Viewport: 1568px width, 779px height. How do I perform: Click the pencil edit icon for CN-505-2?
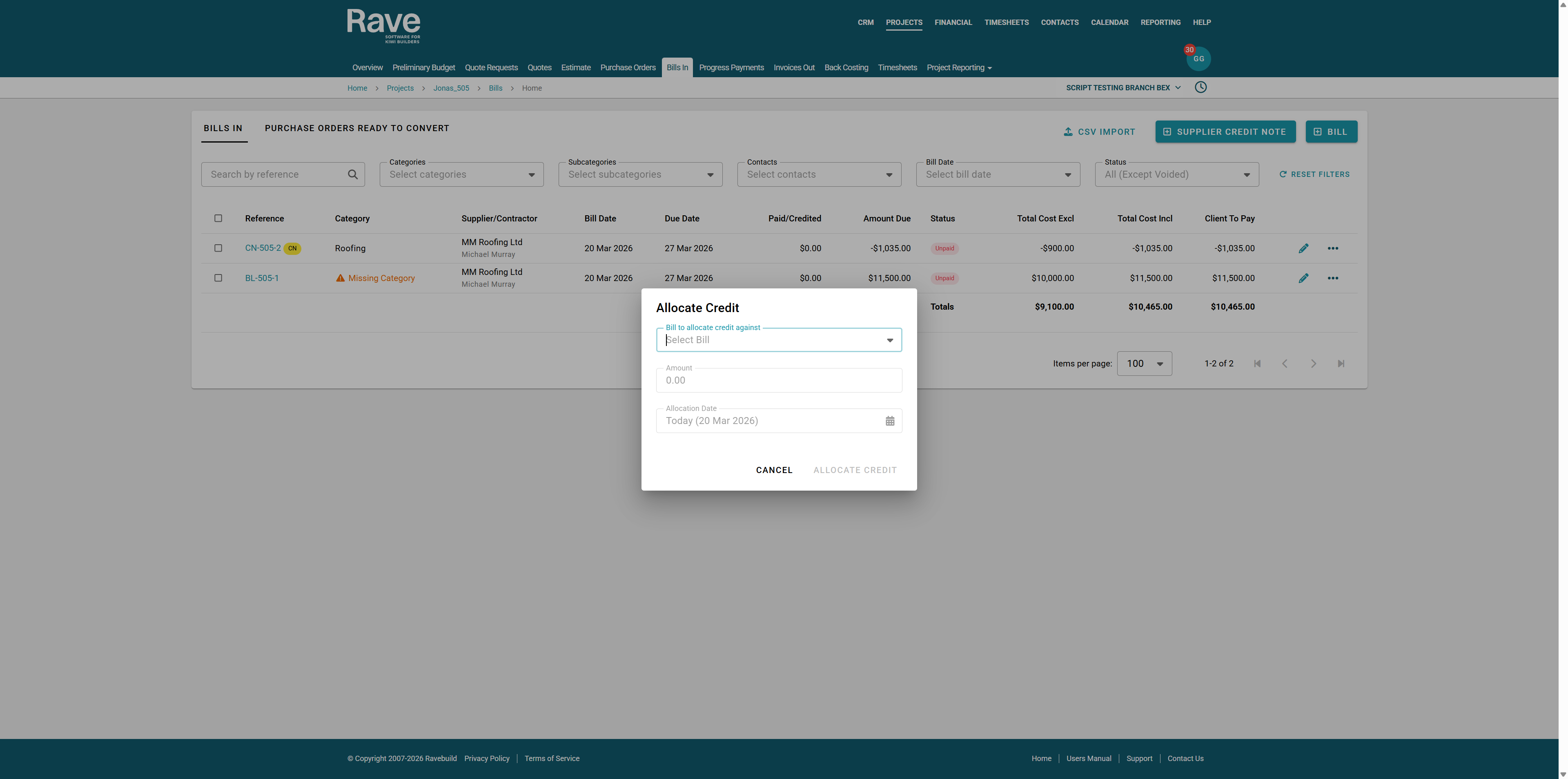coord(1303,248)
